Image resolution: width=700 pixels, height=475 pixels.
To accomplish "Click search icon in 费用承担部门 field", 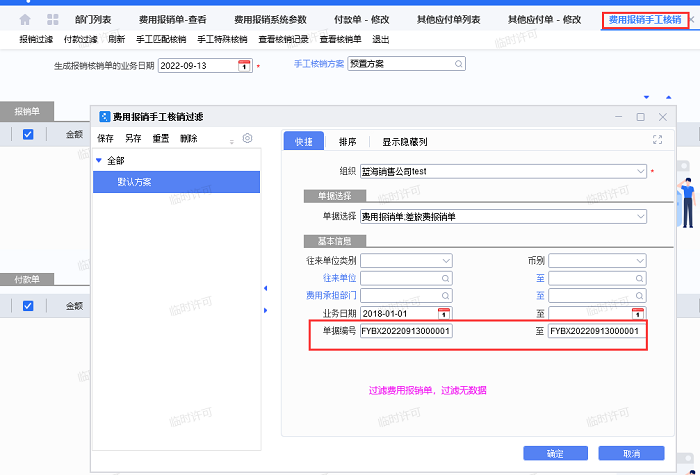I will click(x=444, y=295).
